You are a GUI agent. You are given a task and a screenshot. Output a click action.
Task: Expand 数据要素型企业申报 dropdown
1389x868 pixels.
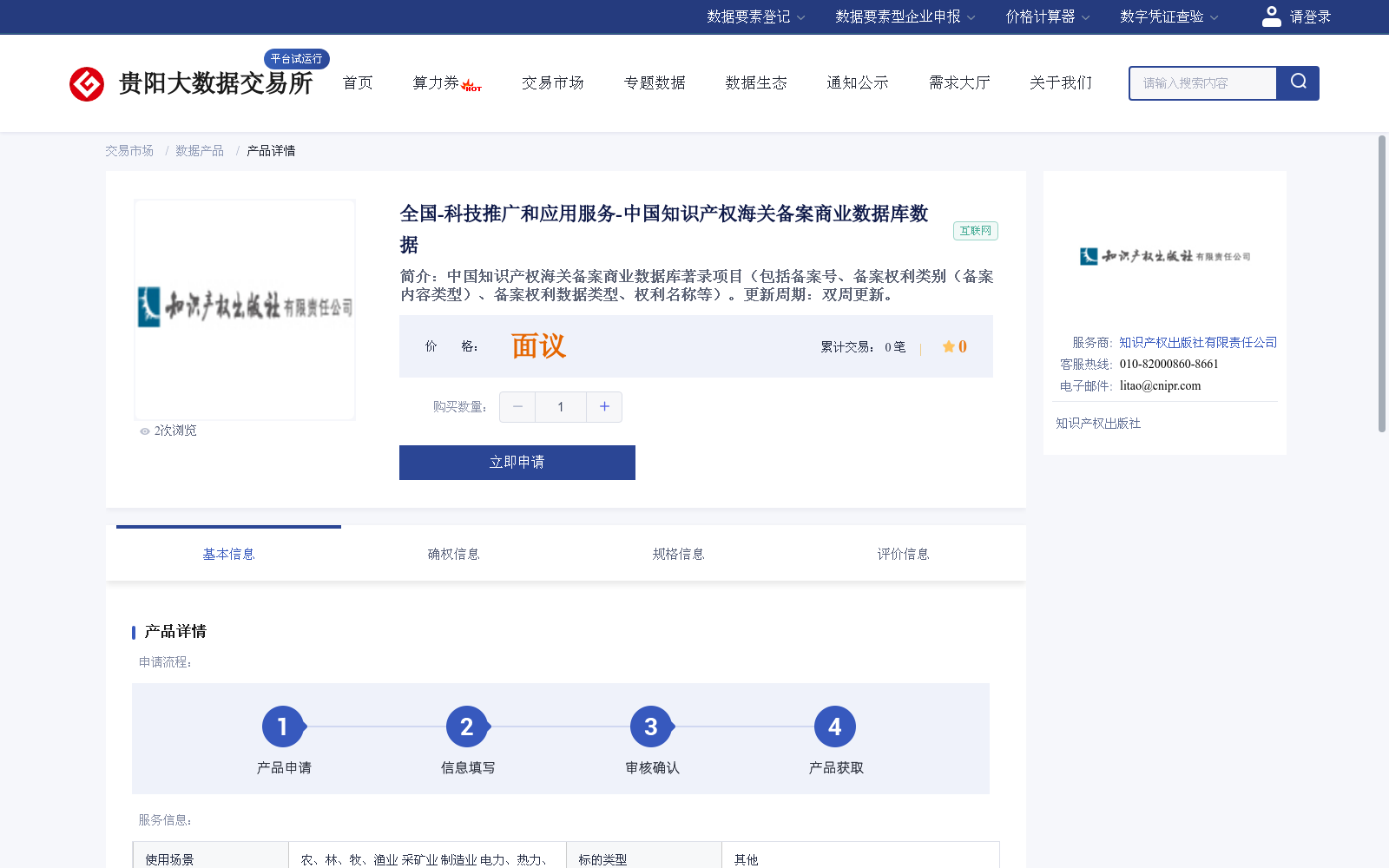pyautogui.click(x=905, y=16)
